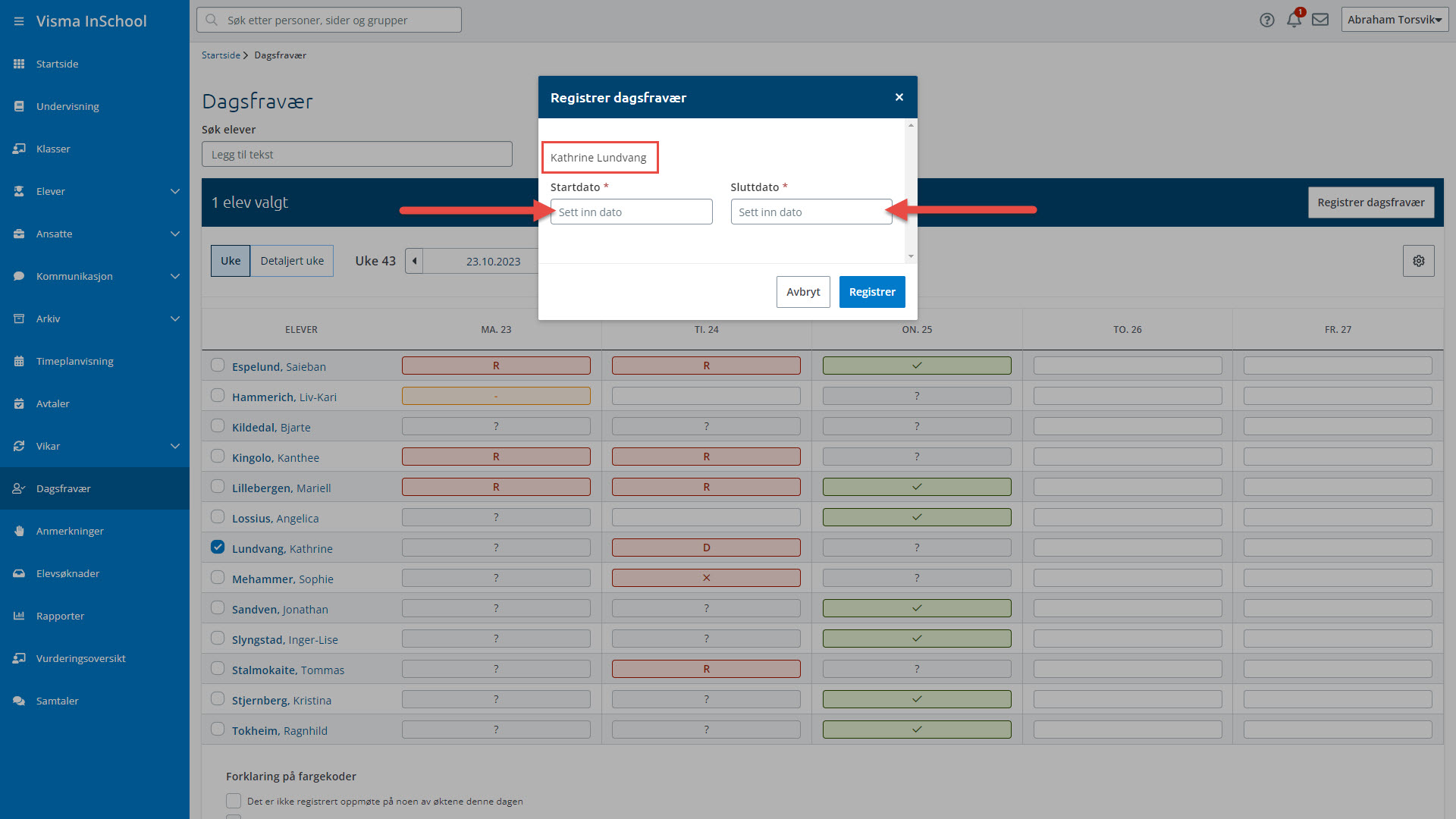The height and width of the screenshot is (819, 1456).
Task: Switch to the Detaljert uke tab
Action: (292, 261)
